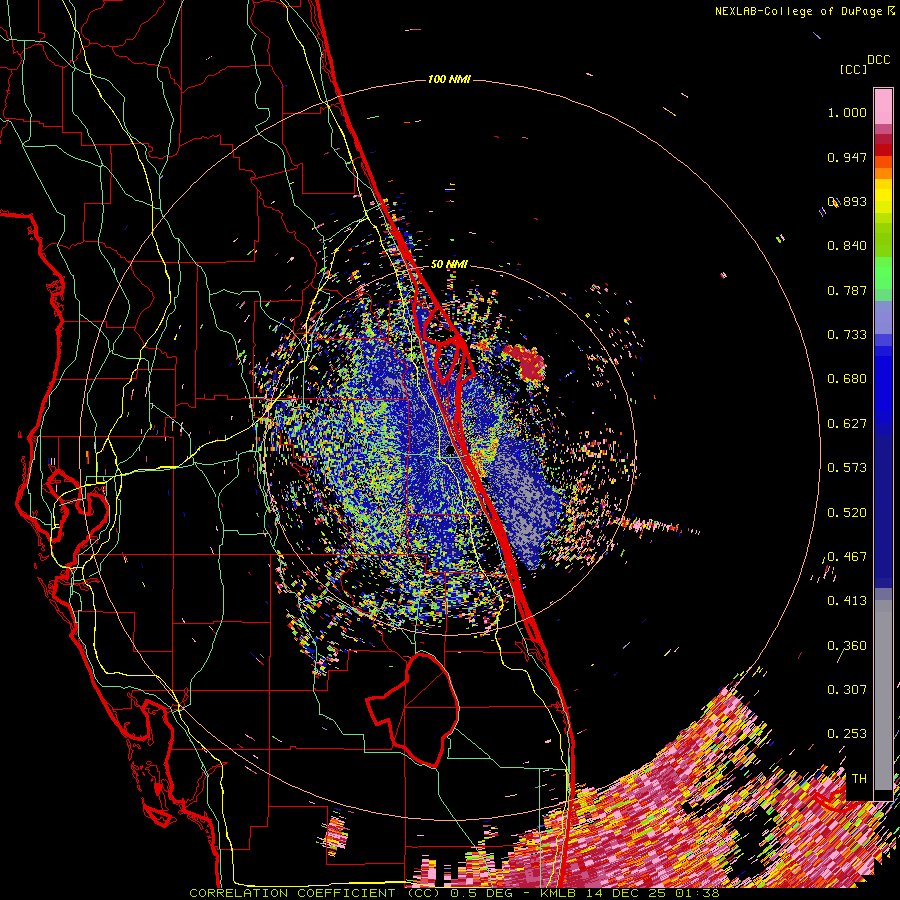
Task: Click the 0.893 value on the color scale
Action: pos(847,201)
